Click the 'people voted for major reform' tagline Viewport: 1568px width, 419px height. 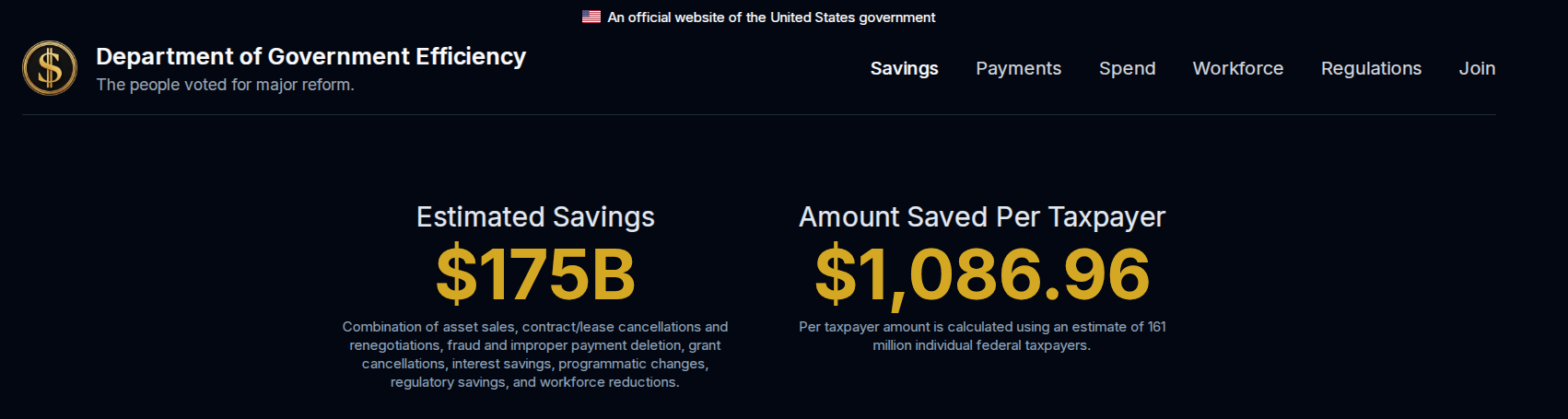[x=225, y=85]
